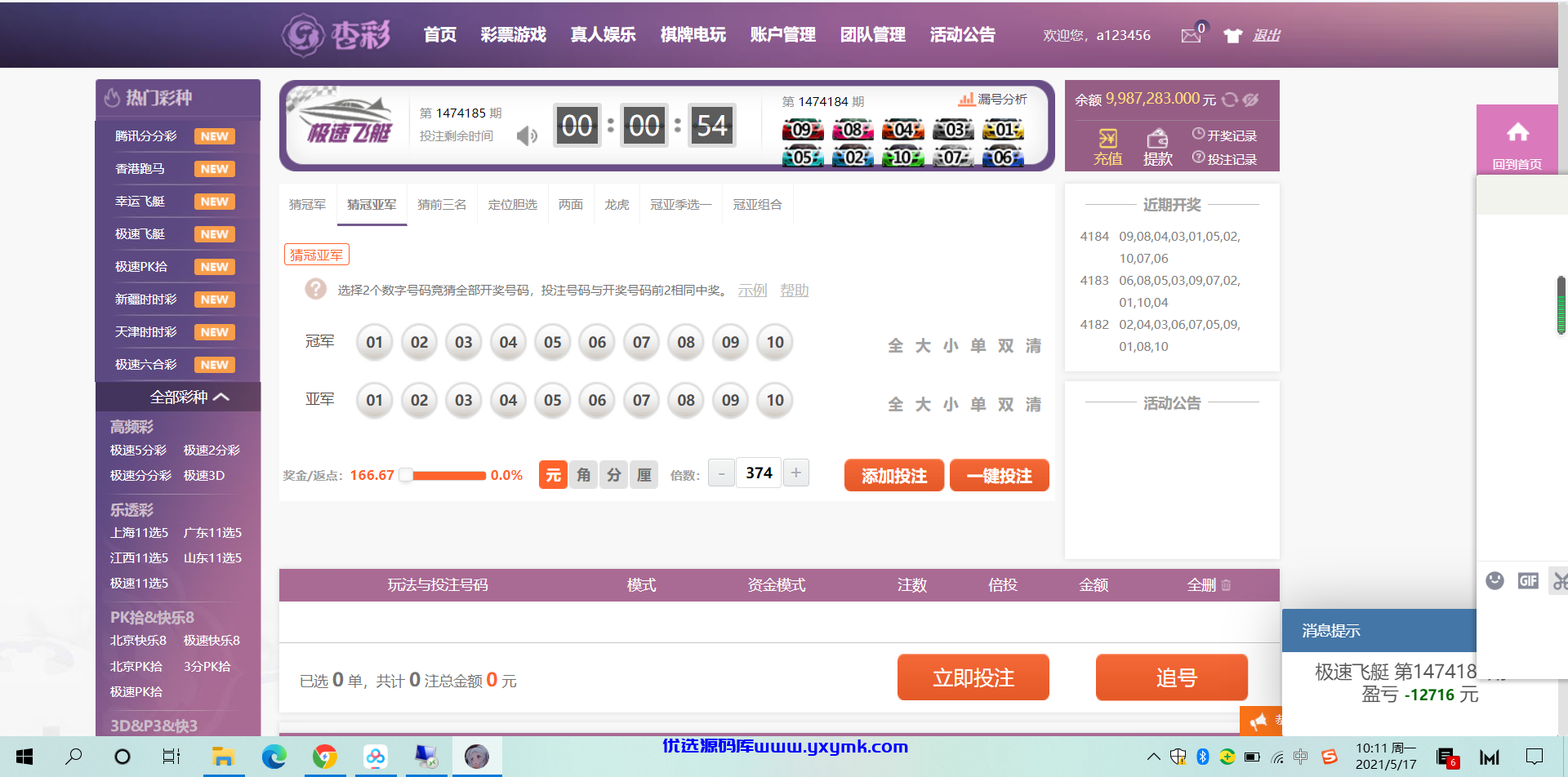Screen dimensions: 1568x777
Task: Click the 杏彩 site logo
Action: [336, 35]
